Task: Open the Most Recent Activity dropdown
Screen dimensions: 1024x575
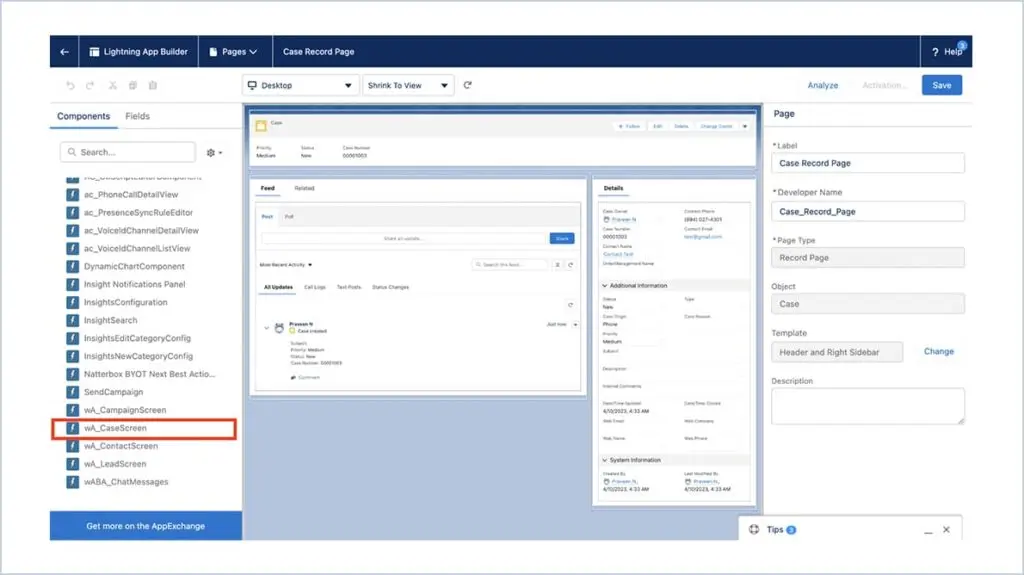Action: [x=286, y=265]
